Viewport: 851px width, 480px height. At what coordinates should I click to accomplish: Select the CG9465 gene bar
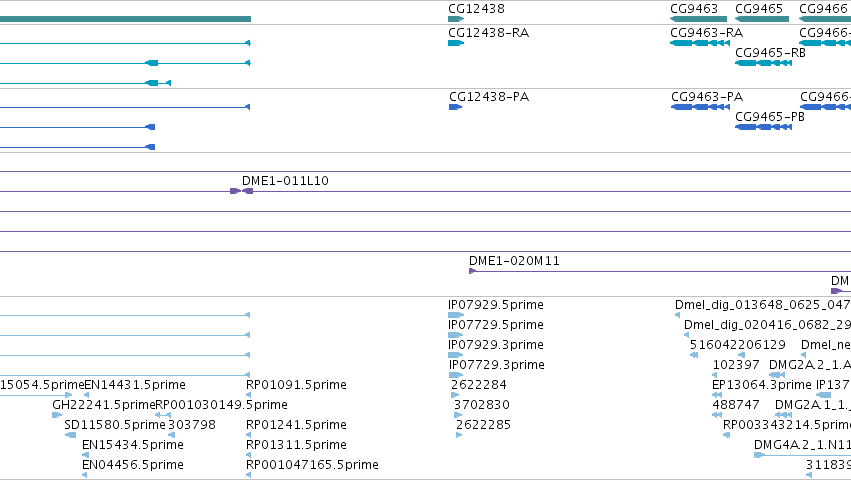[762, 19]
